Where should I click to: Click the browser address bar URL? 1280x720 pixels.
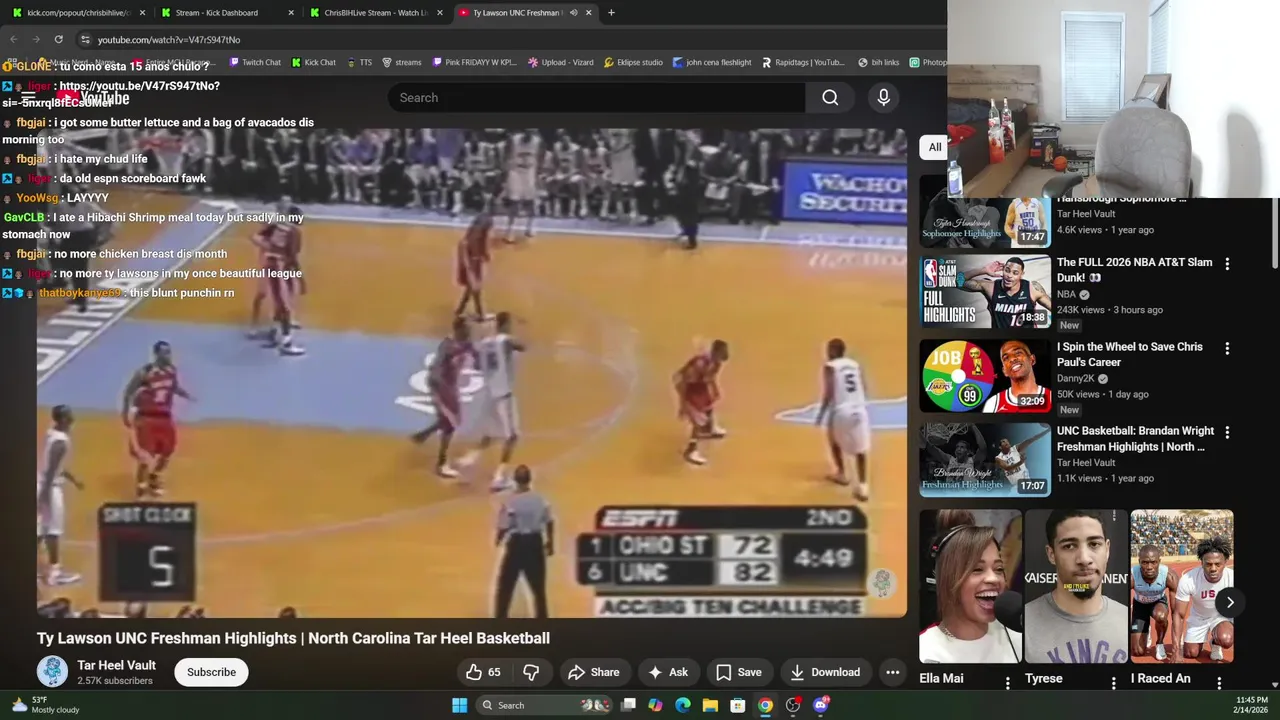169,40
